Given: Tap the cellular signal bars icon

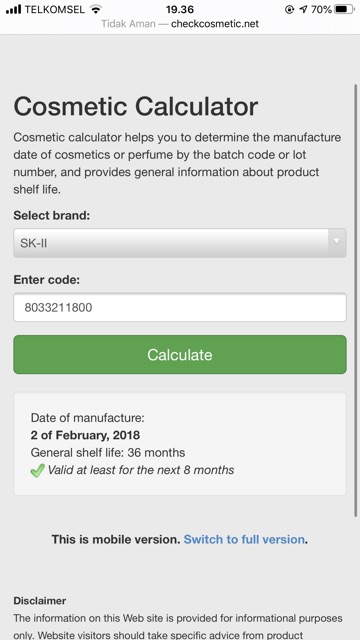Looking at the screenshot, I should pos(13,9).
